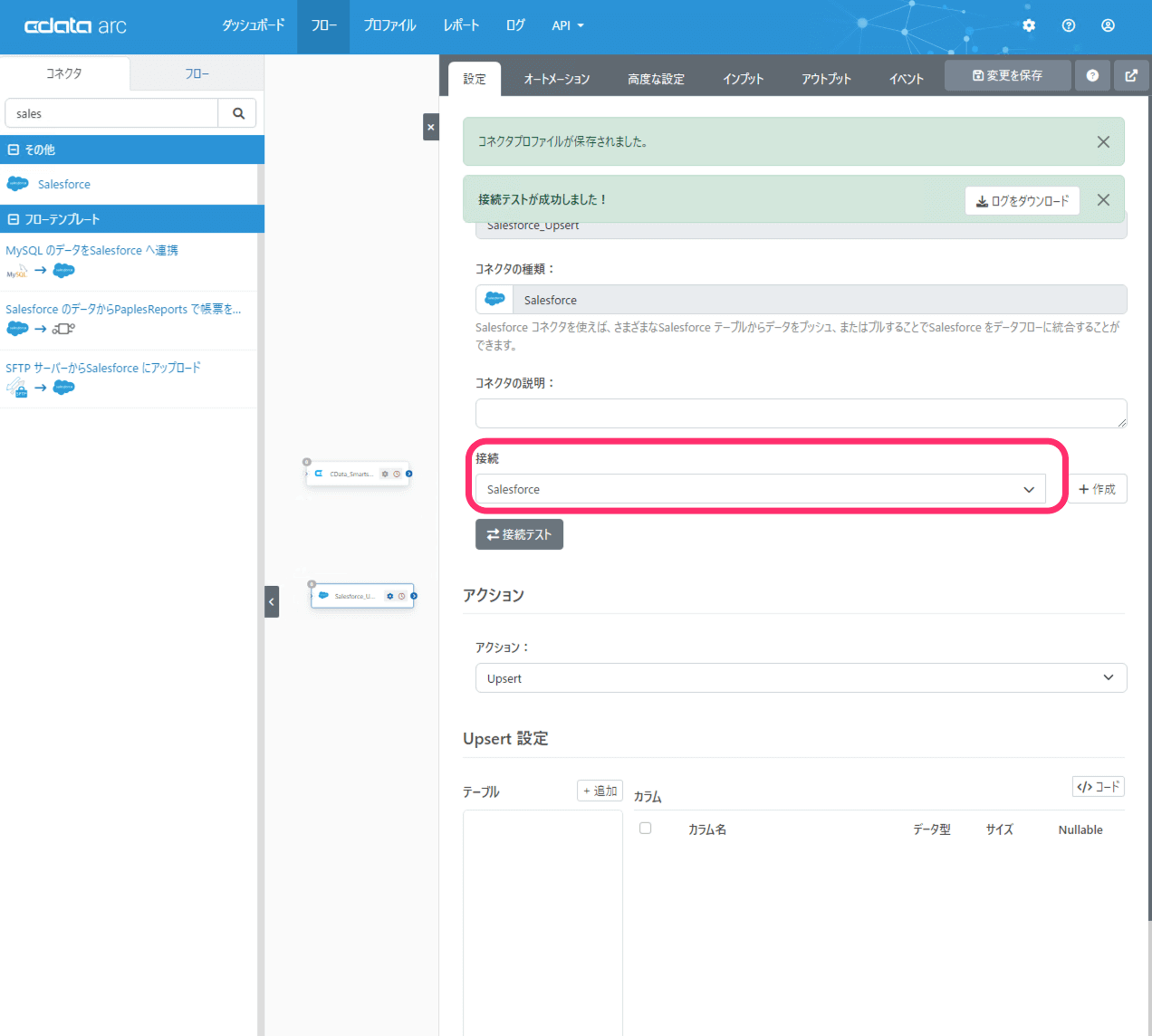Click the + 追加 table button

600,791
